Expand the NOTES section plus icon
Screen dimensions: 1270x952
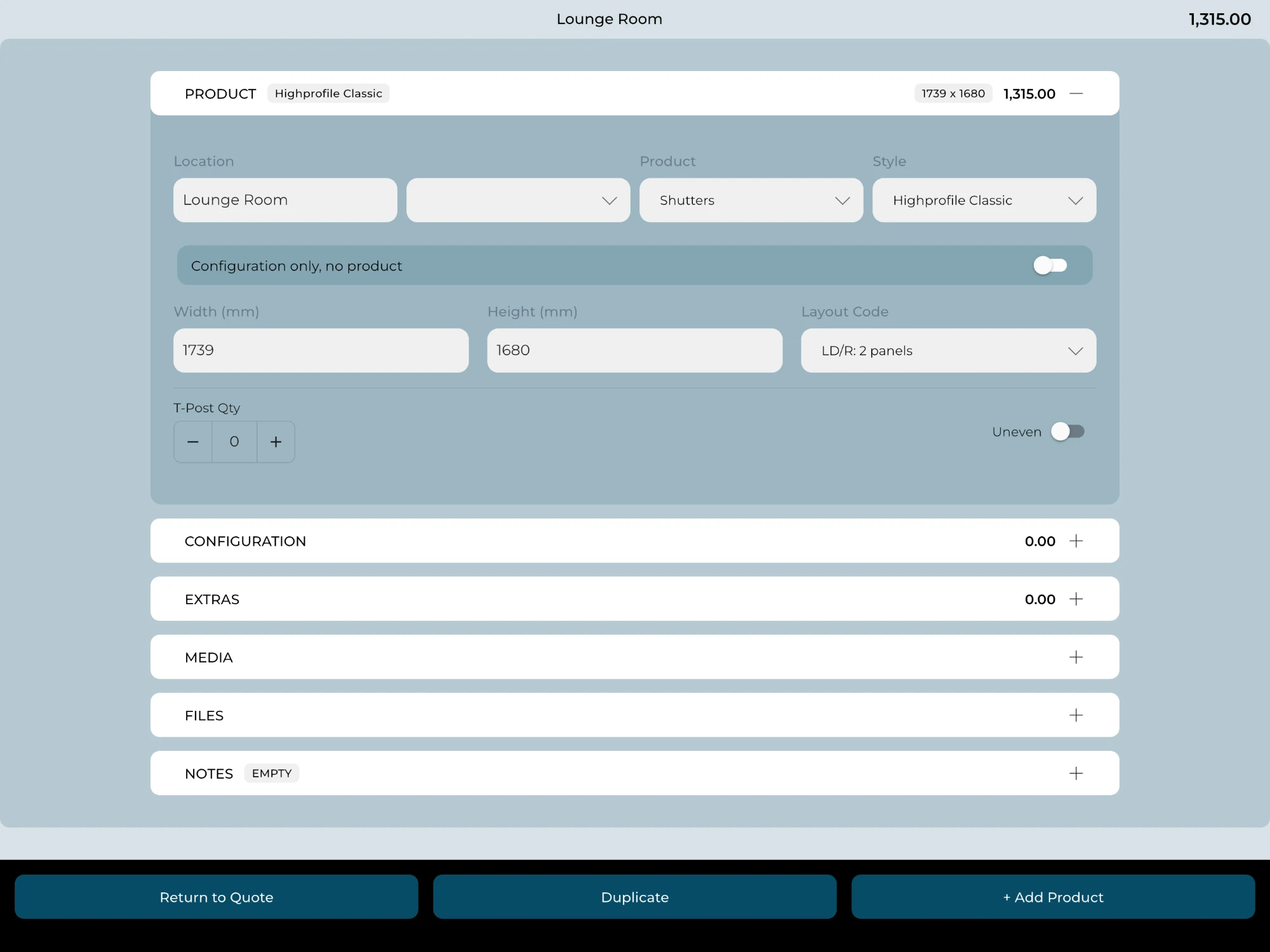tap(1076, 773)
